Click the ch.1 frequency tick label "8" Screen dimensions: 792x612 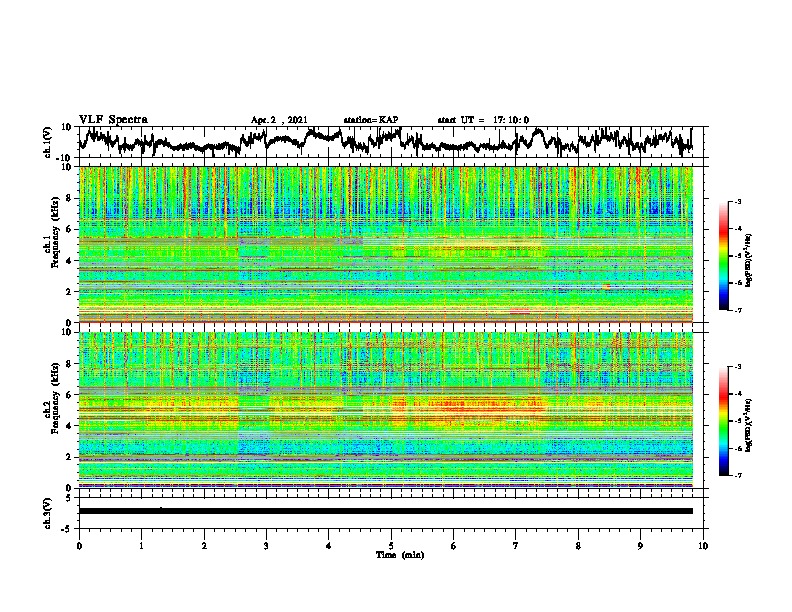point(70,198)
